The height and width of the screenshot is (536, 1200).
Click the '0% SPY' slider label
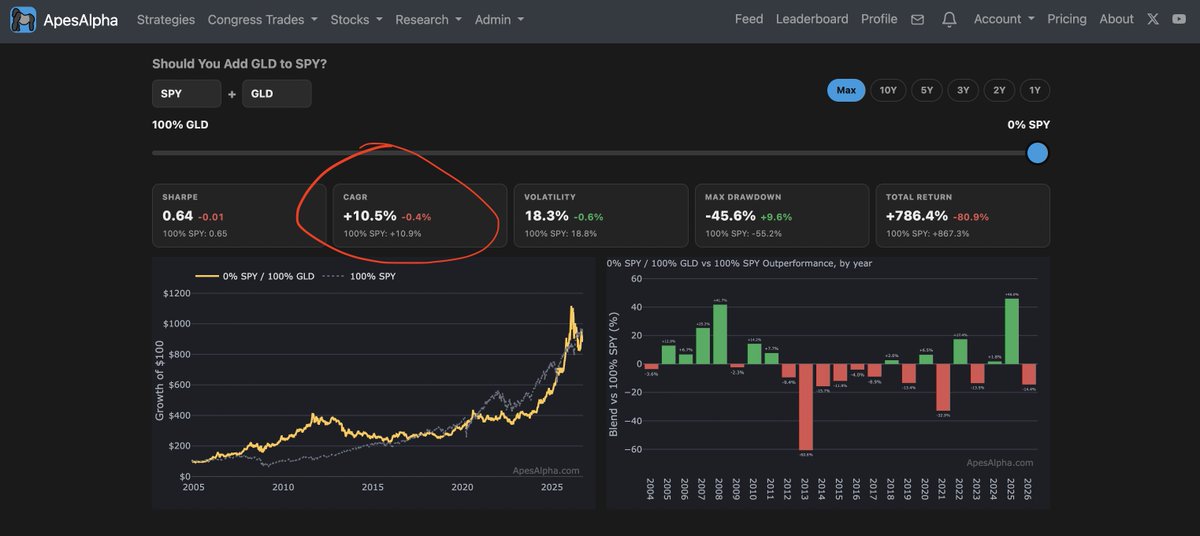click(x=1029, y=125)
